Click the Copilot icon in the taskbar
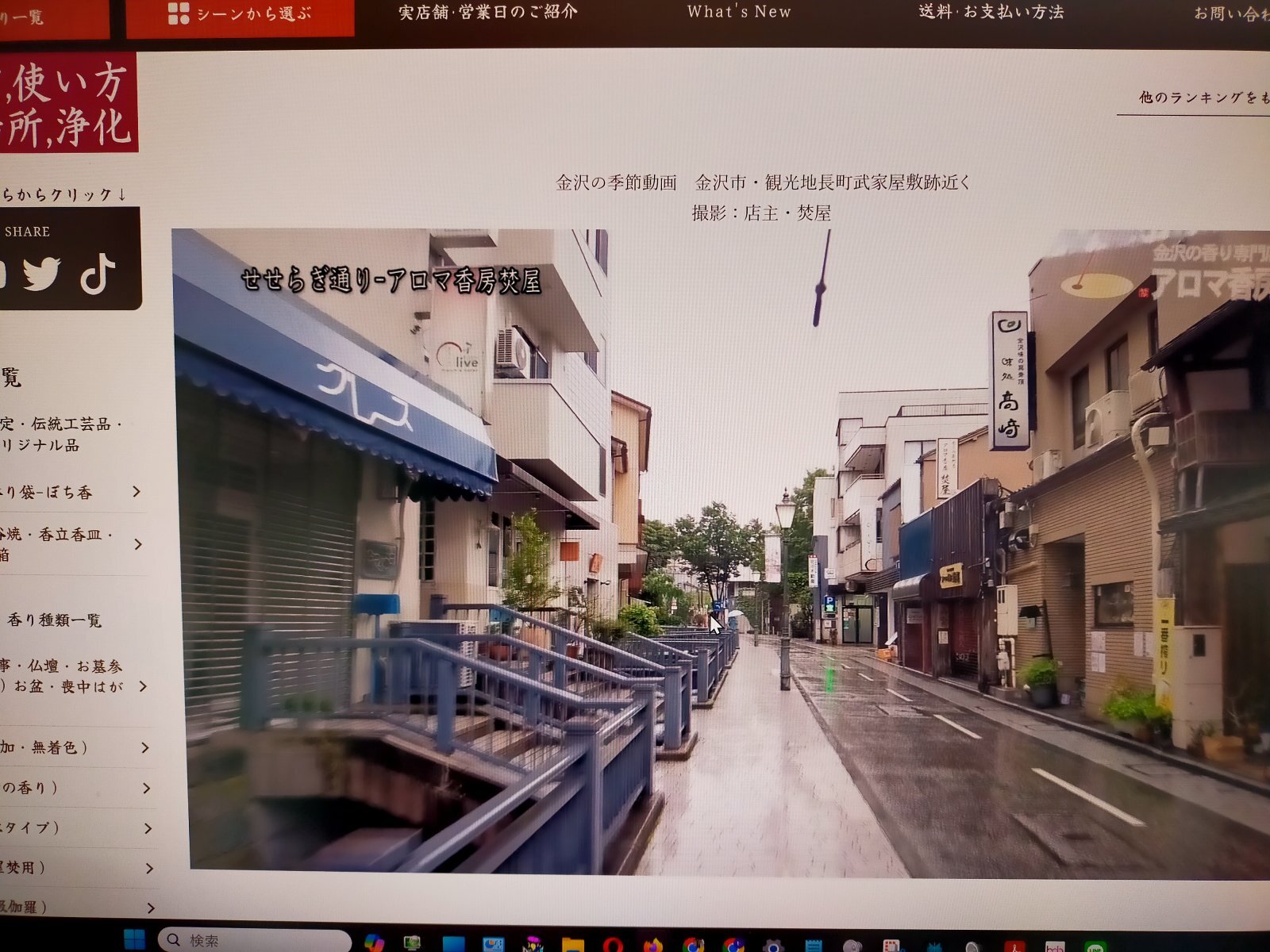The height and width of the screenshot is (952, 1270). [x=374, y=942]
